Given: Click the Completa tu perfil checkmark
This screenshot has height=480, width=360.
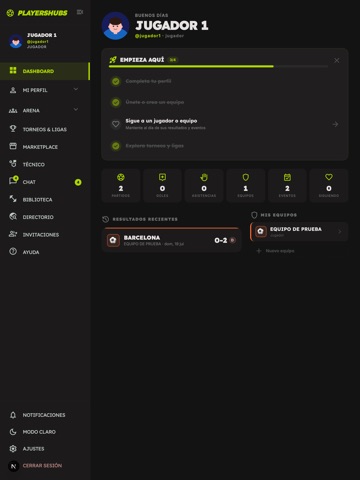Looking at the screenshot, I should click(x=116, y=81).
